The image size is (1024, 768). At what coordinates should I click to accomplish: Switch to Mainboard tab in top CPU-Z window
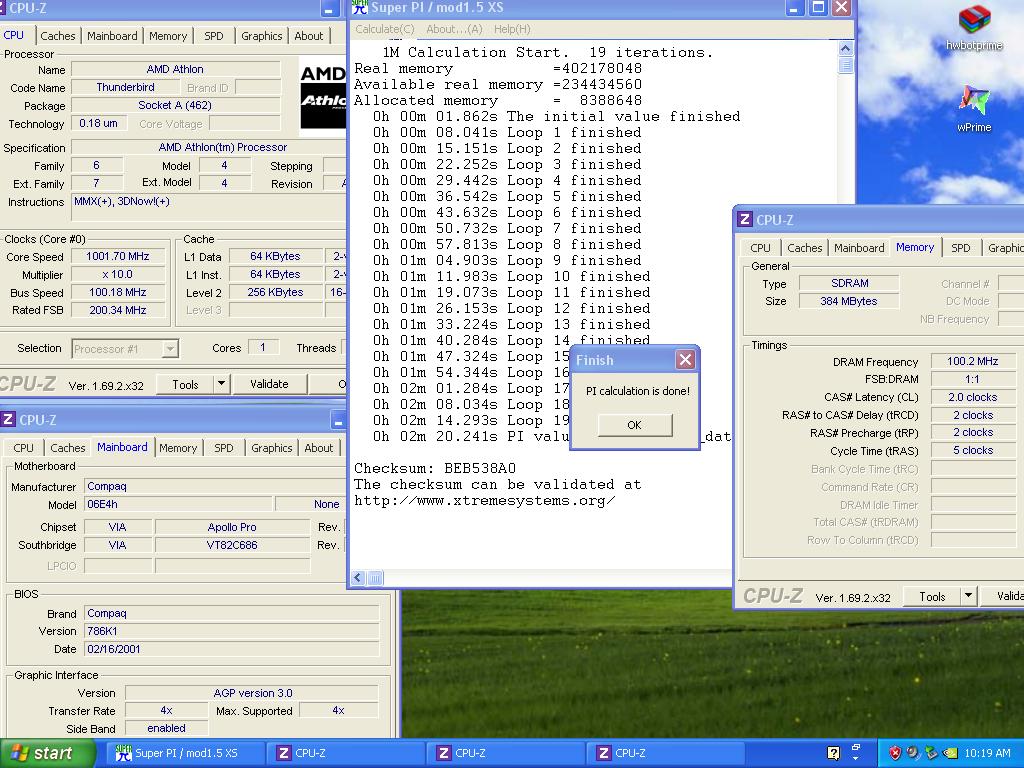click(x=112, y=36)
